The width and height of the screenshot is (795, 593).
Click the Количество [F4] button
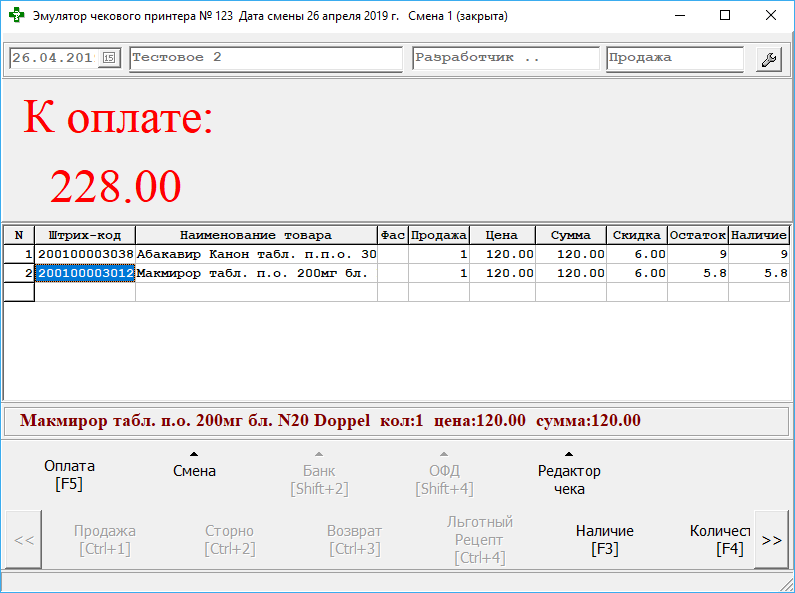click(x=720, y=540)
